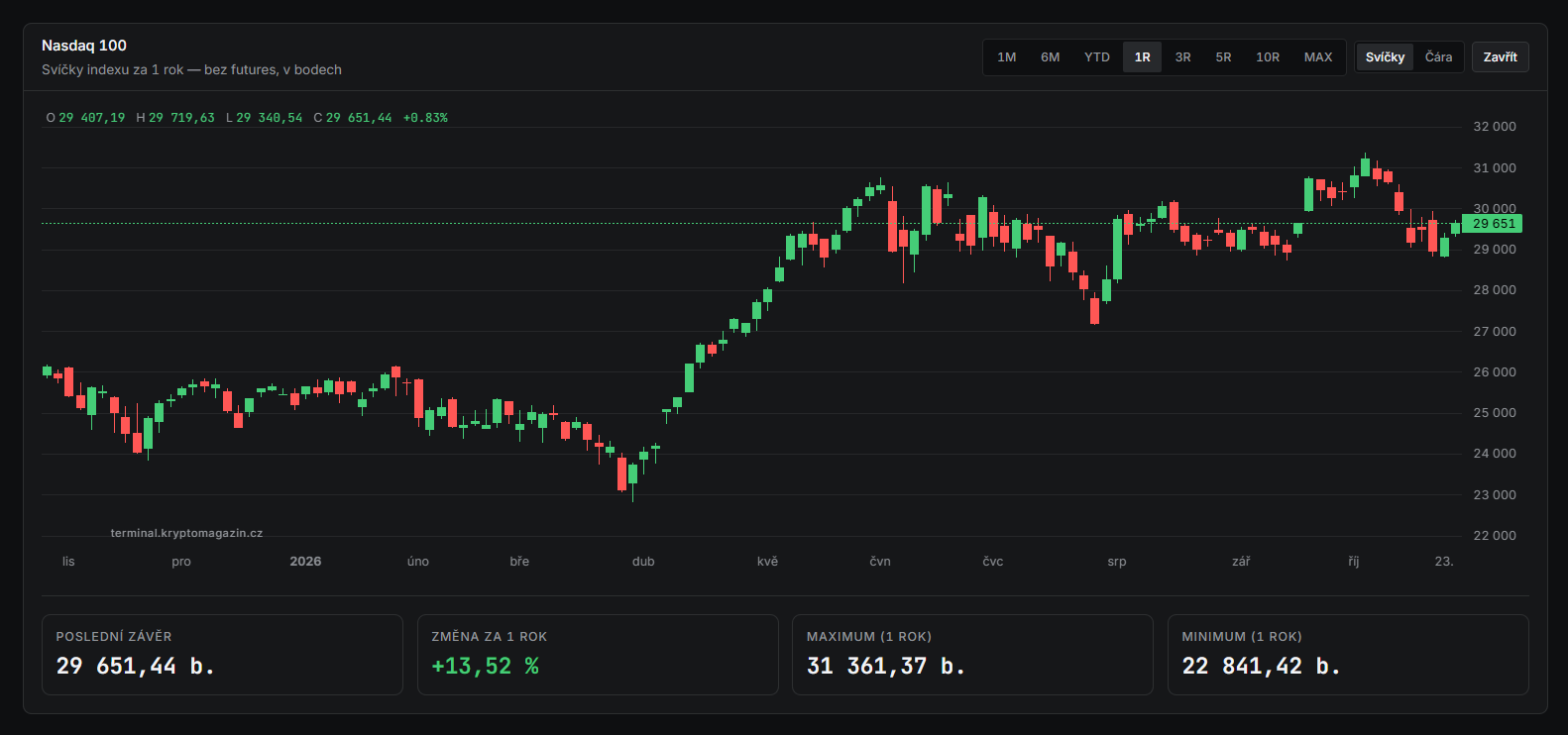
Task: Click the 22 000 price axis label
Action: click(x=1495, y=536)
